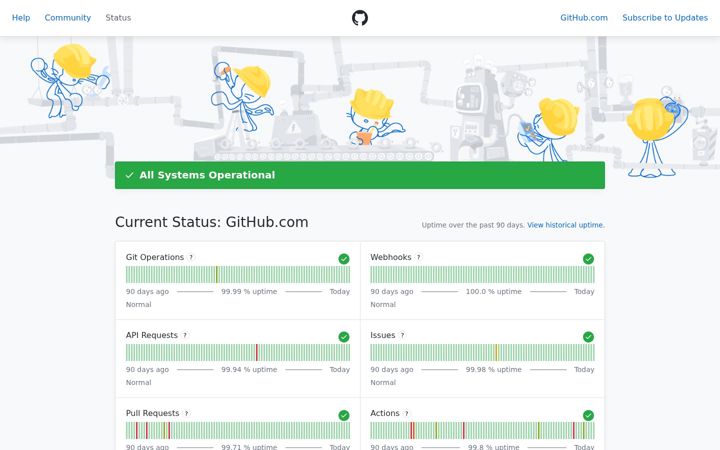Click the Actions uptime bar graph

click(482, 431)
